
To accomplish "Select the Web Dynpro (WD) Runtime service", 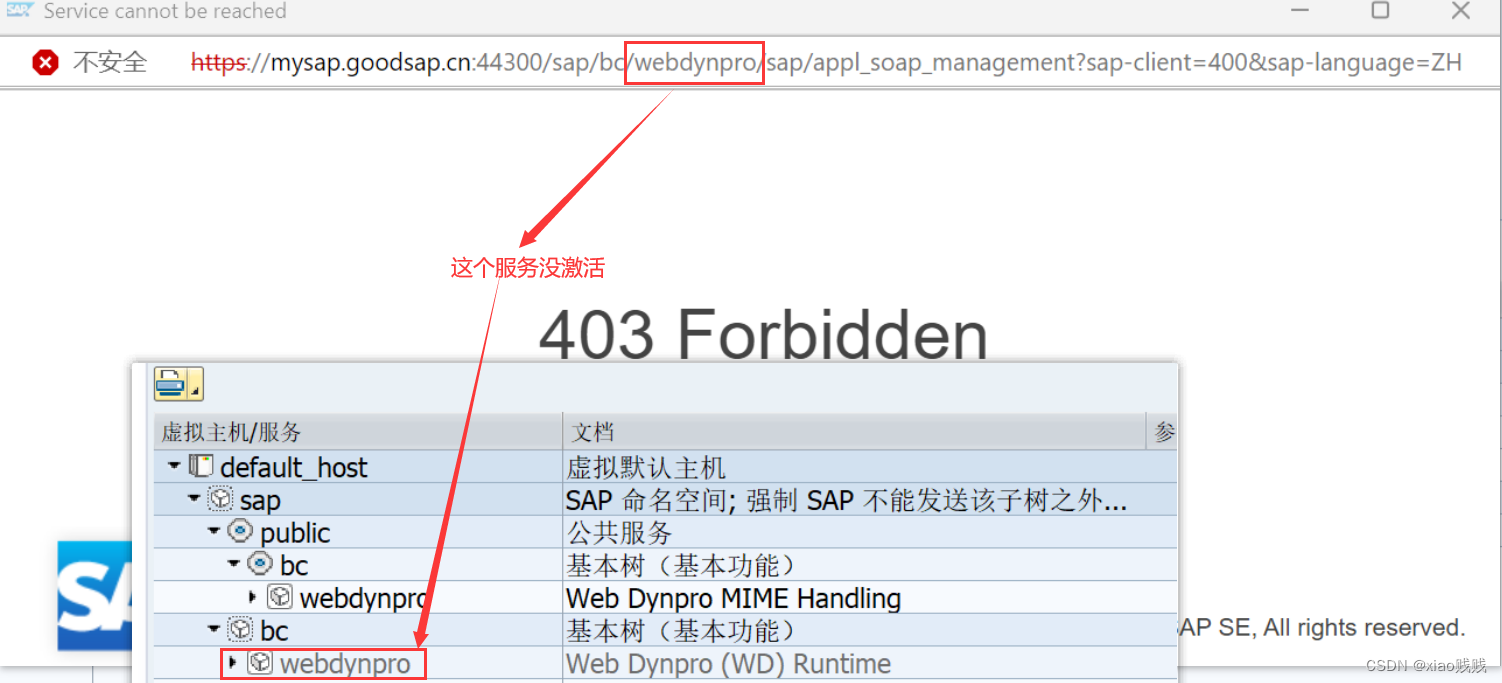I will (x=345, y=664).
